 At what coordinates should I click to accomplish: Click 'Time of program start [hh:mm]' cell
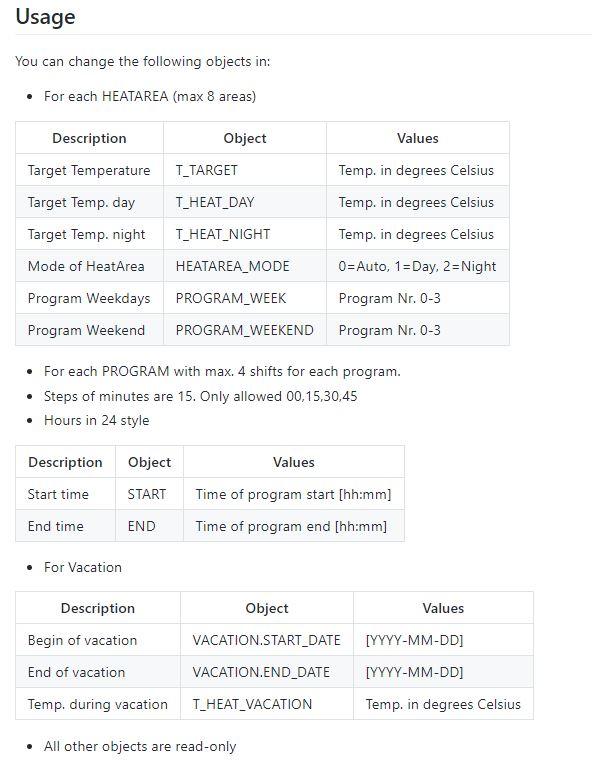pos(294,494)
